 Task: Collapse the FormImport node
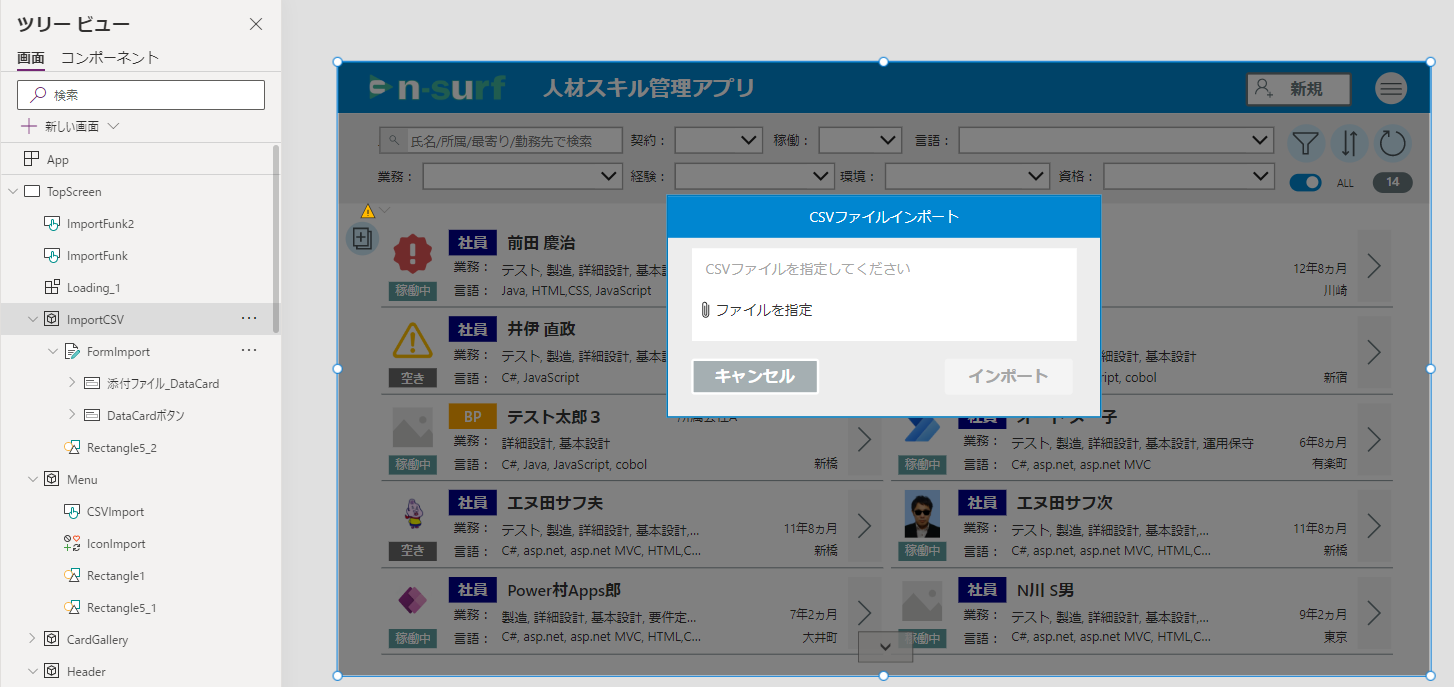click(52, 351)
